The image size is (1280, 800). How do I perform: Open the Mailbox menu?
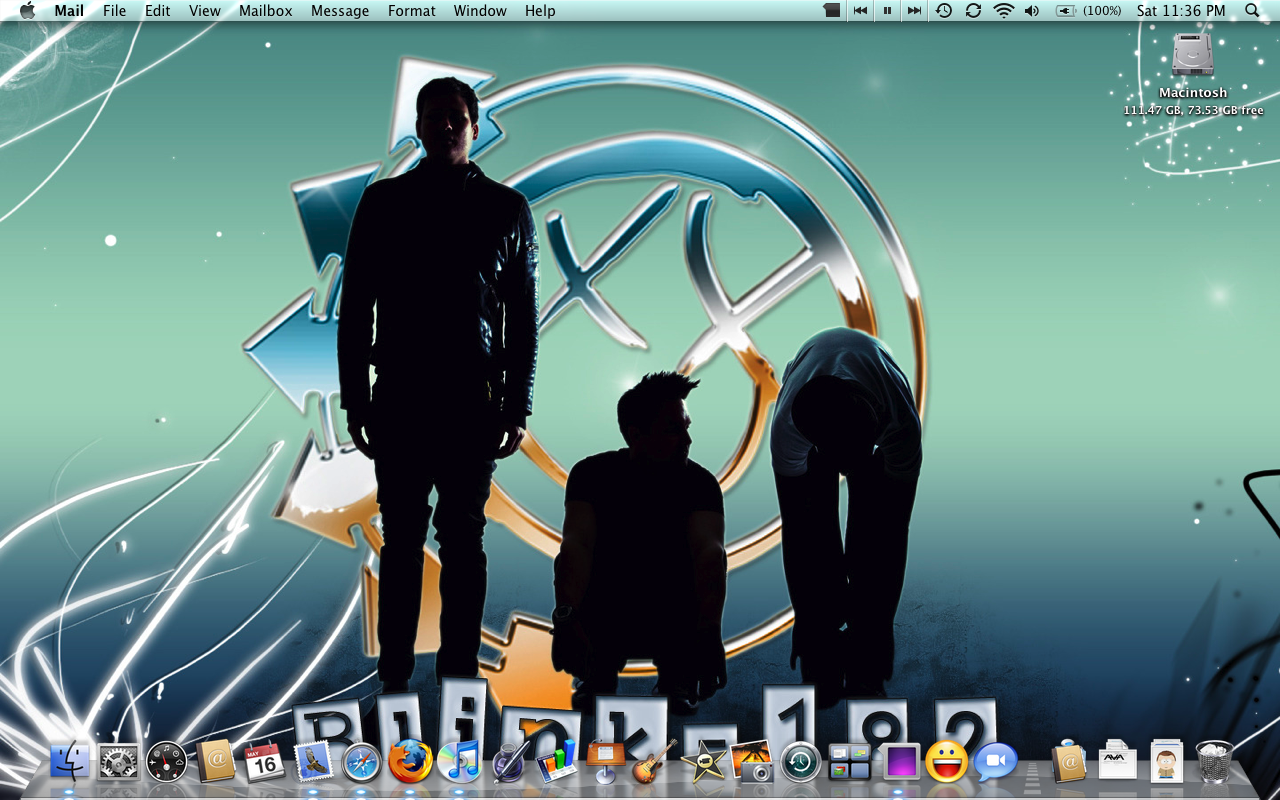[x=266, y=11]
